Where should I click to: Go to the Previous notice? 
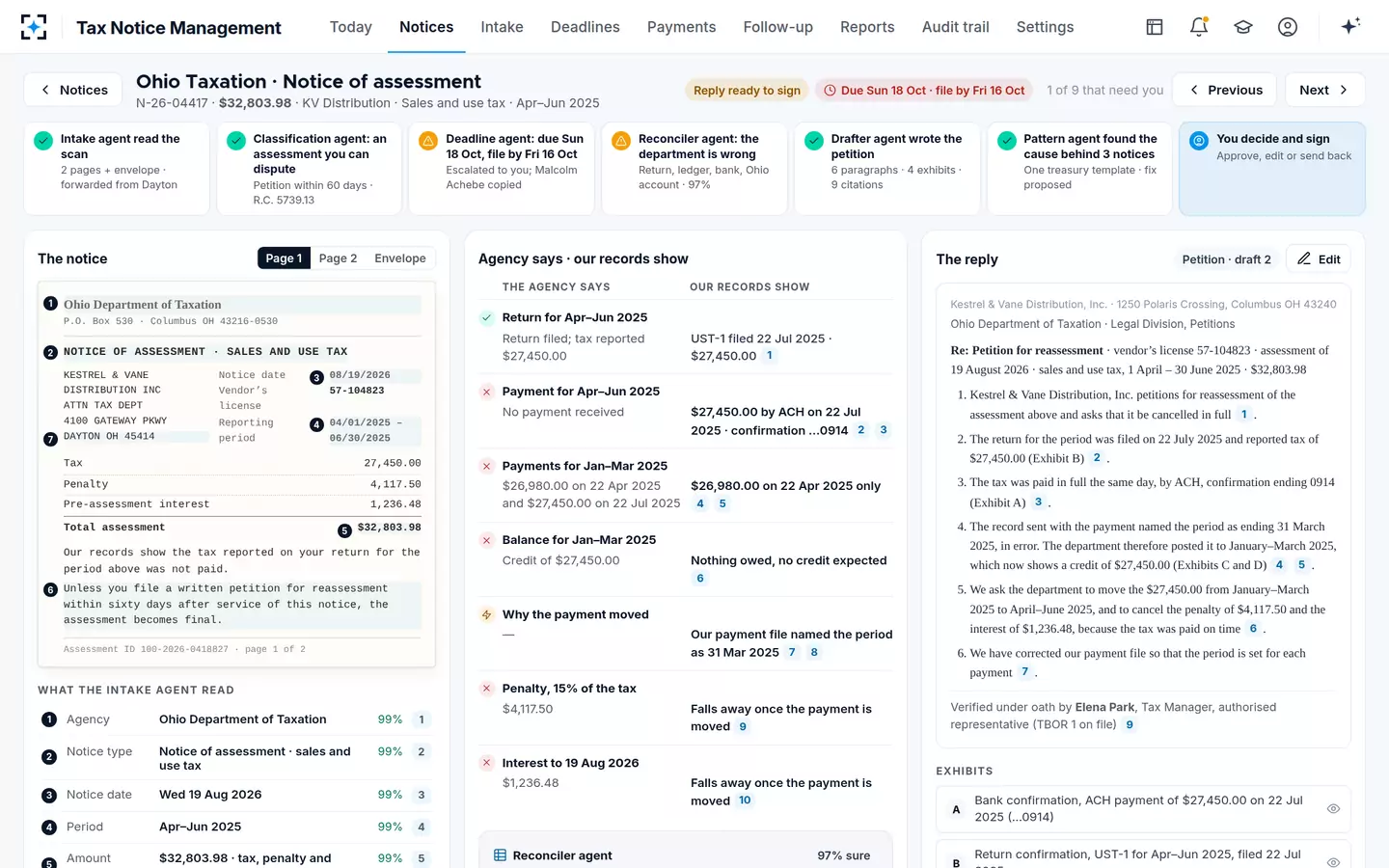point(1225,90)
